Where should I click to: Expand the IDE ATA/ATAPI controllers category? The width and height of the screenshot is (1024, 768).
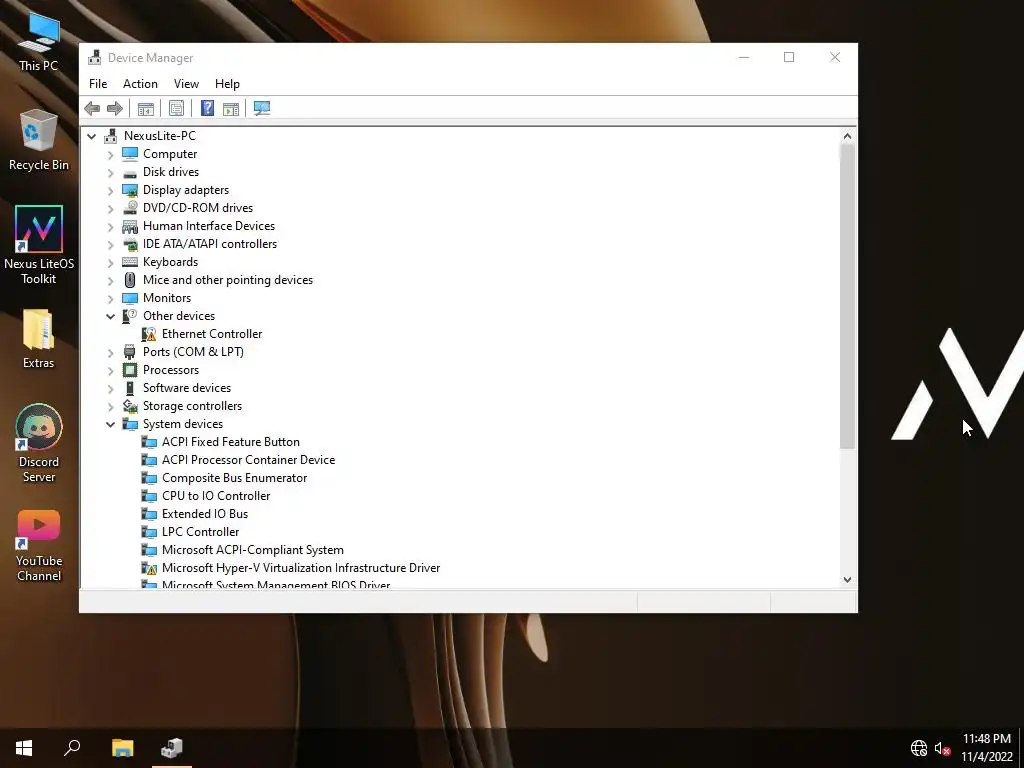(110, 244)
